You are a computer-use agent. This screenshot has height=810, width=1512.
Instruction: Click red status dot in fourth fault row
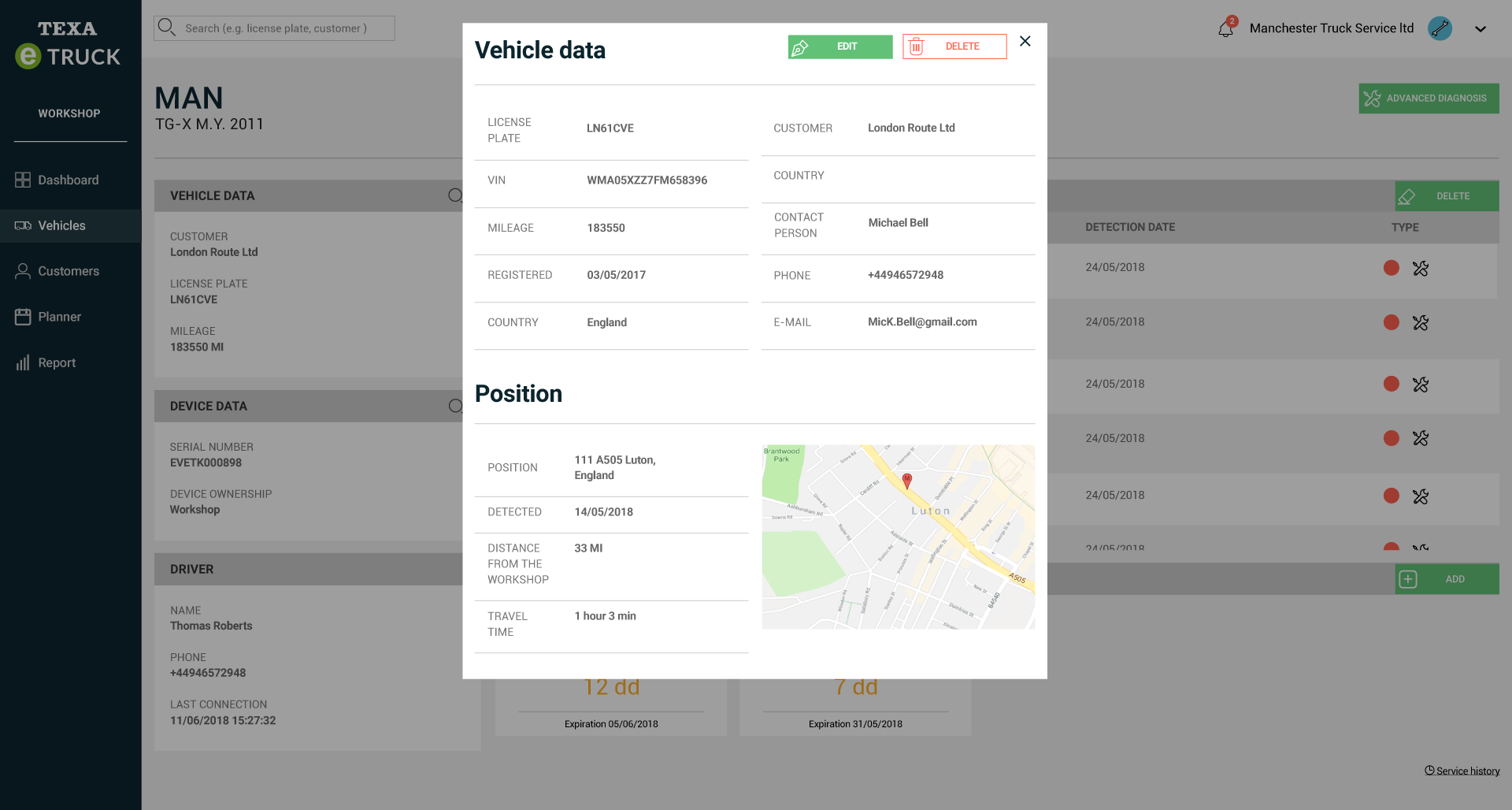pyautogui.click(x=1392, y=438)
